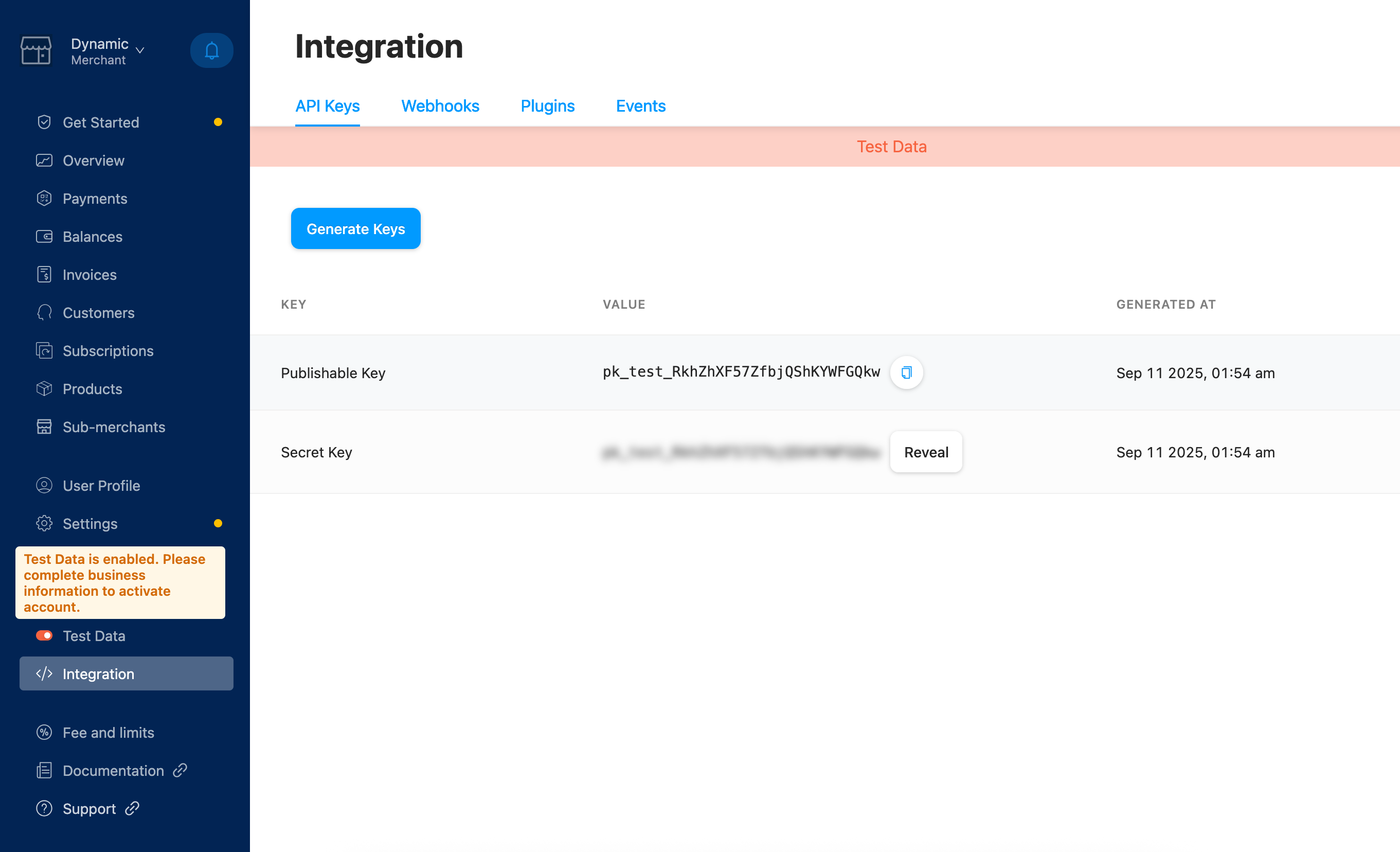
Task: Open Fee and limits percent icon
Action: [44, 732]
